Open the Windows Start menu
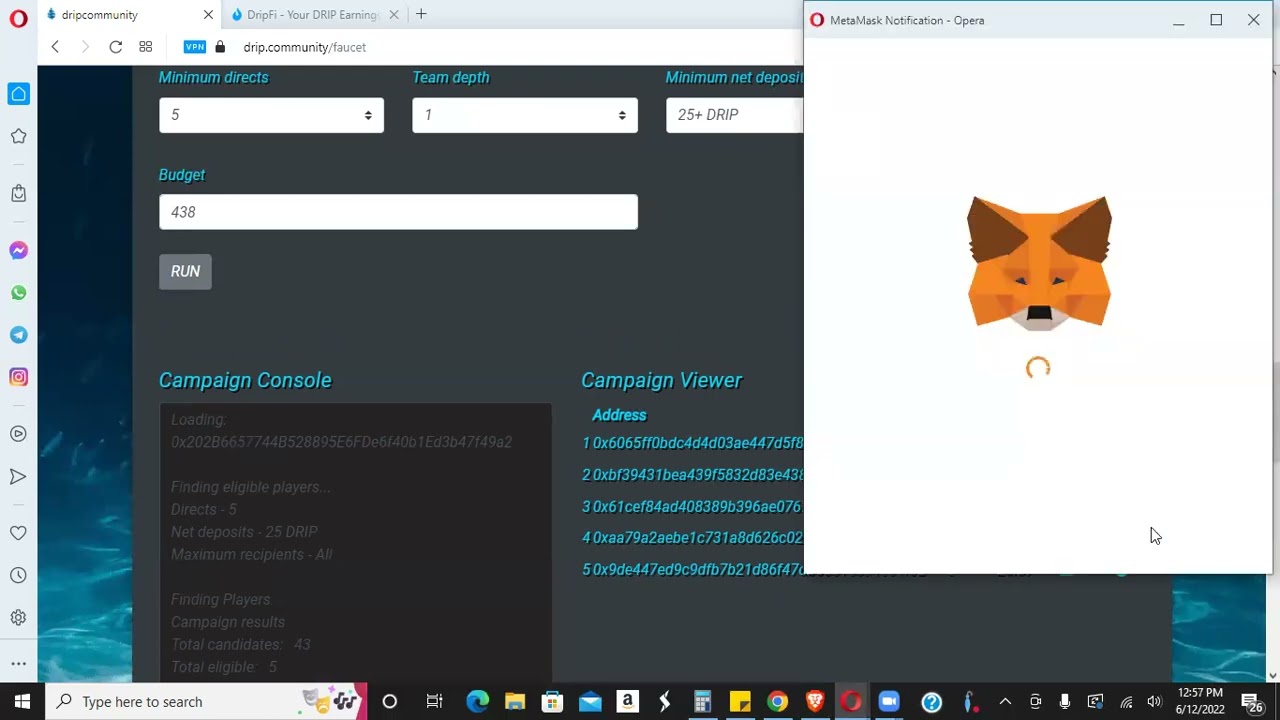Screen dimensions: 1280x720 [x=22, y=701]
